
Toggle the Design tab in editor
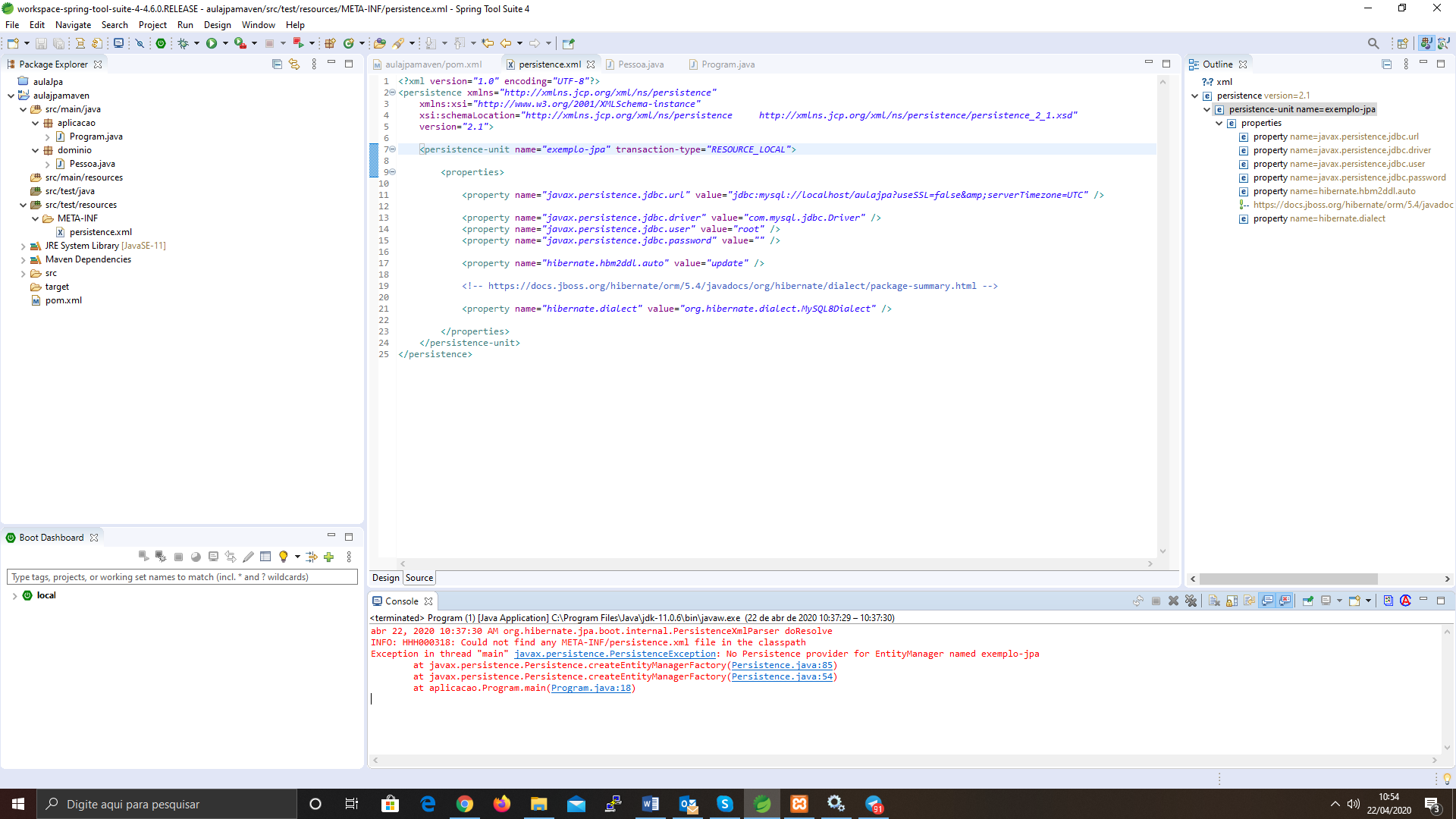(x=386, y=577)
